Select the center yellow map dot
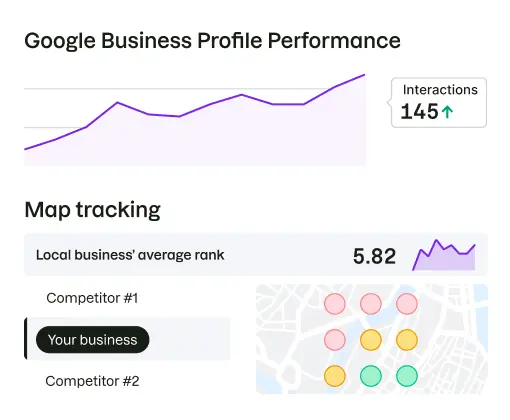Screen dimensions: 510x420 pos(371,340)
